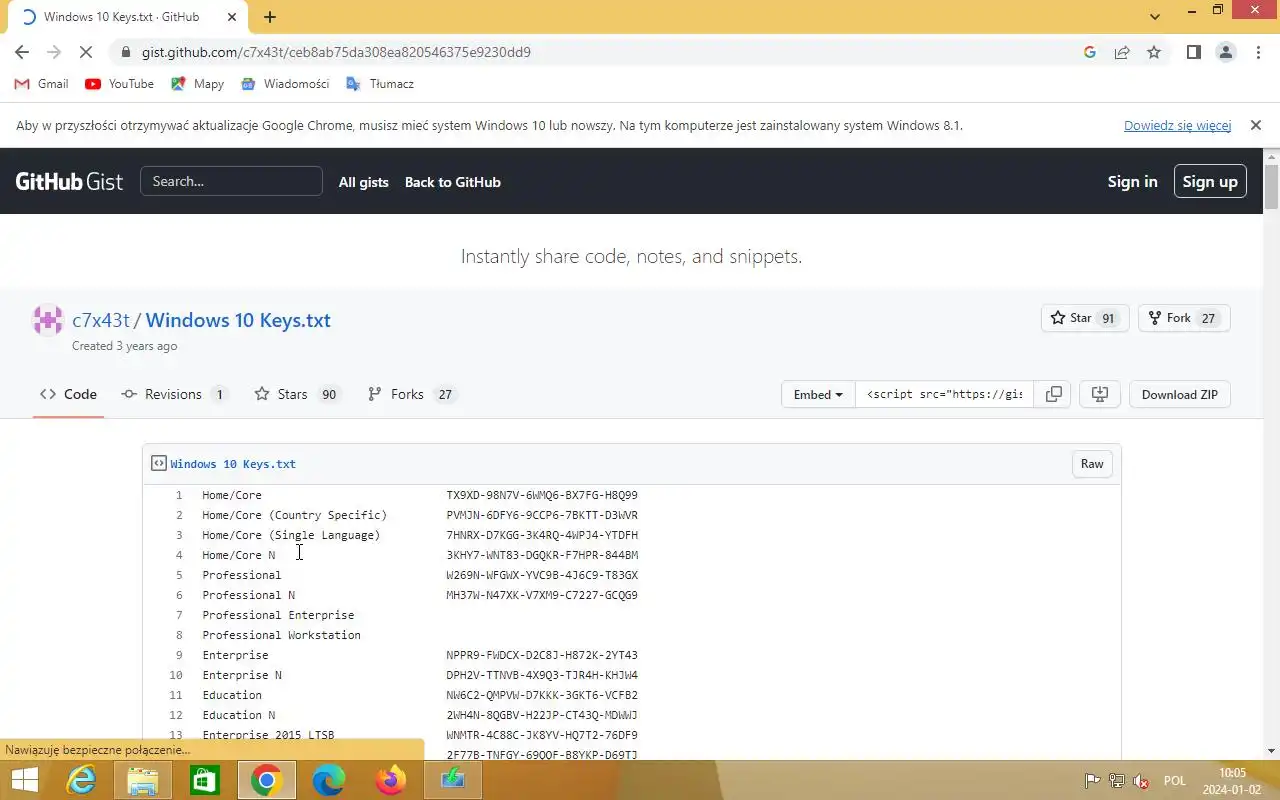Open the Store app from the taskbar
Image resolution: width=1280 pixels, height=800 pixels.
204,780
